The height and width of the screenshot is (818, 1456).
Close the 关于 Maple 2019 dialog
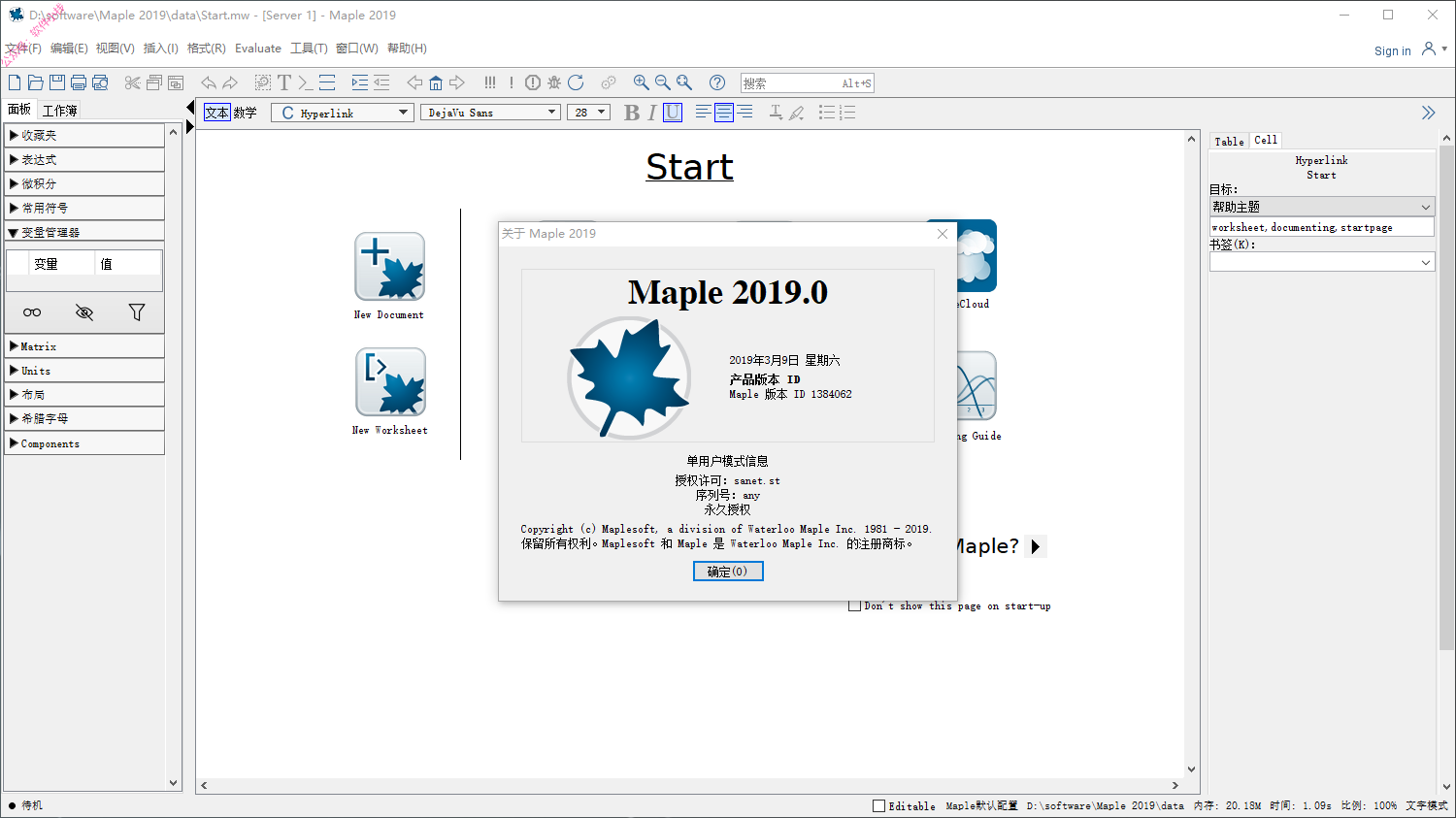[x=942, y=234]
